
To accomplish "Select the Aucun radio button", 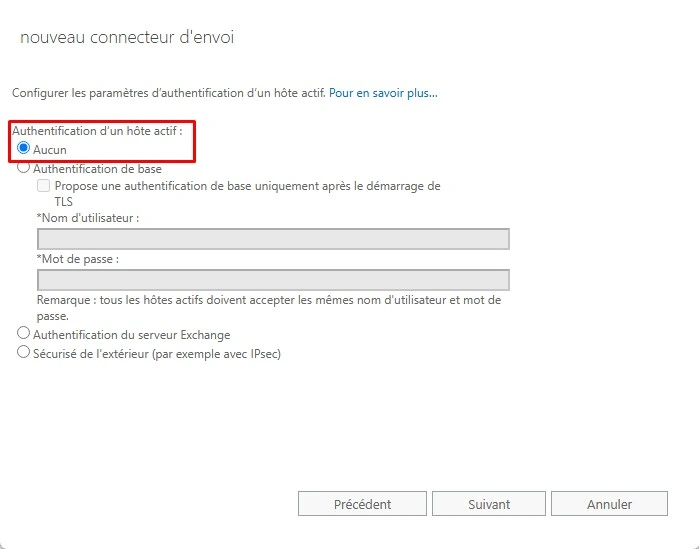I will click(x=23, y=147).
